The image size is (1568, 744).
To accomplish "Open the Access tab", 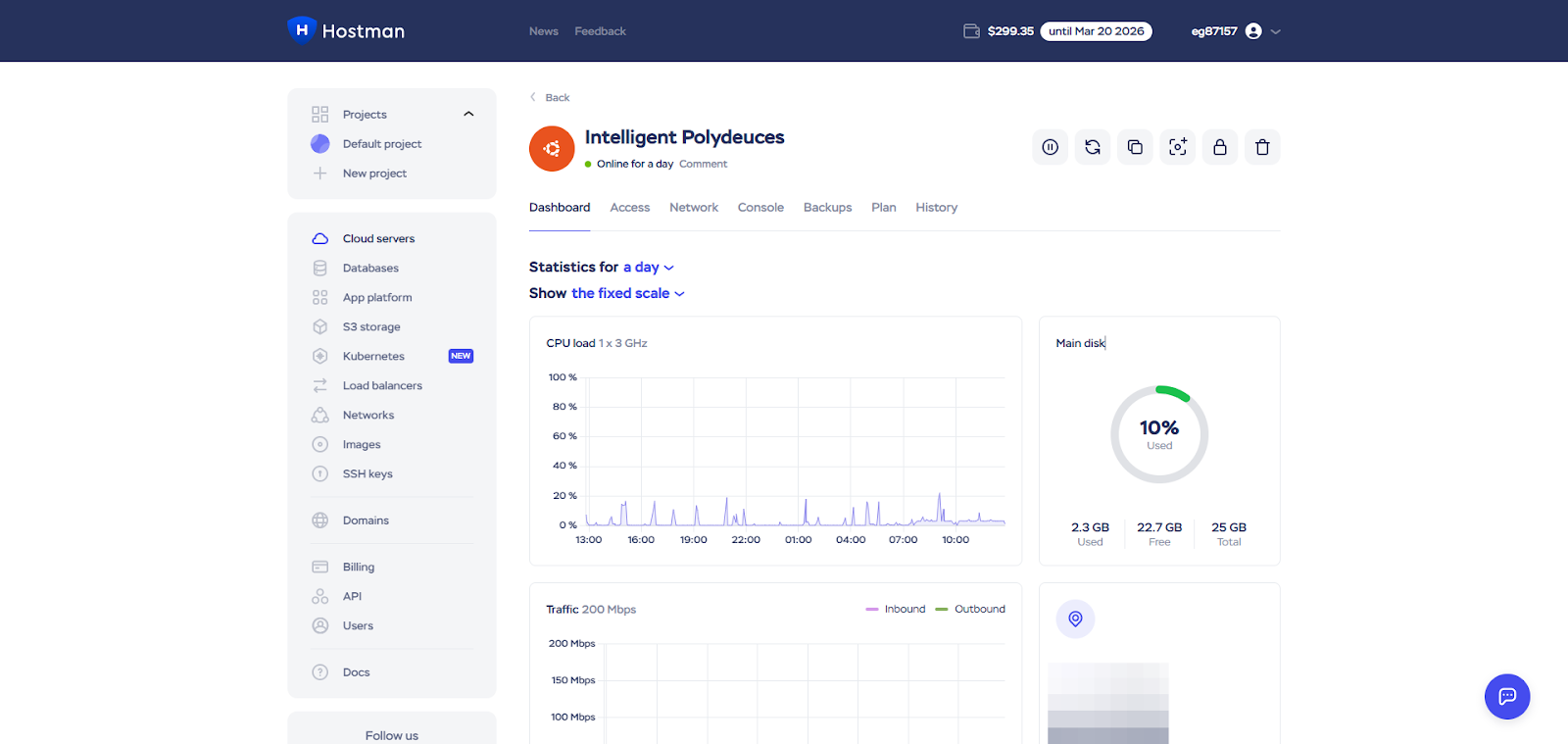I will pos(630,208).
